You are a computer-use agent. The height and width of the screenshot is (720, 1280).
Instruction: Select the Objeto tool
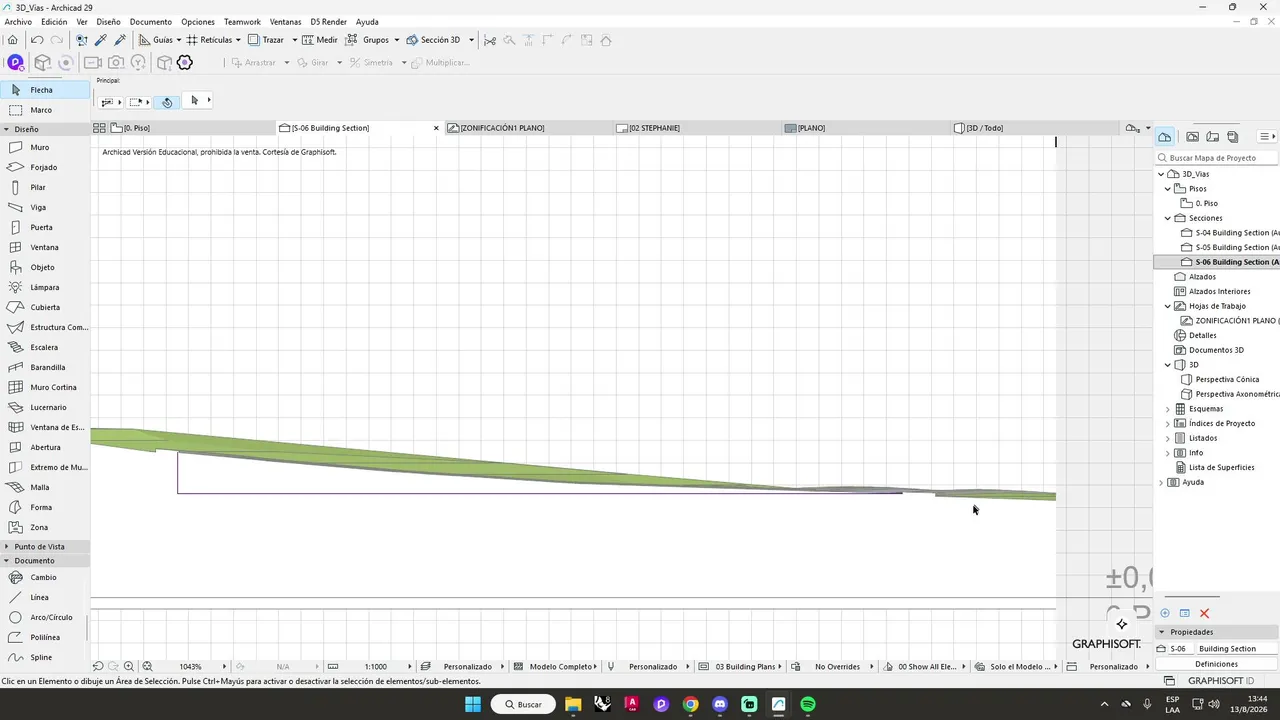[44, 267]
